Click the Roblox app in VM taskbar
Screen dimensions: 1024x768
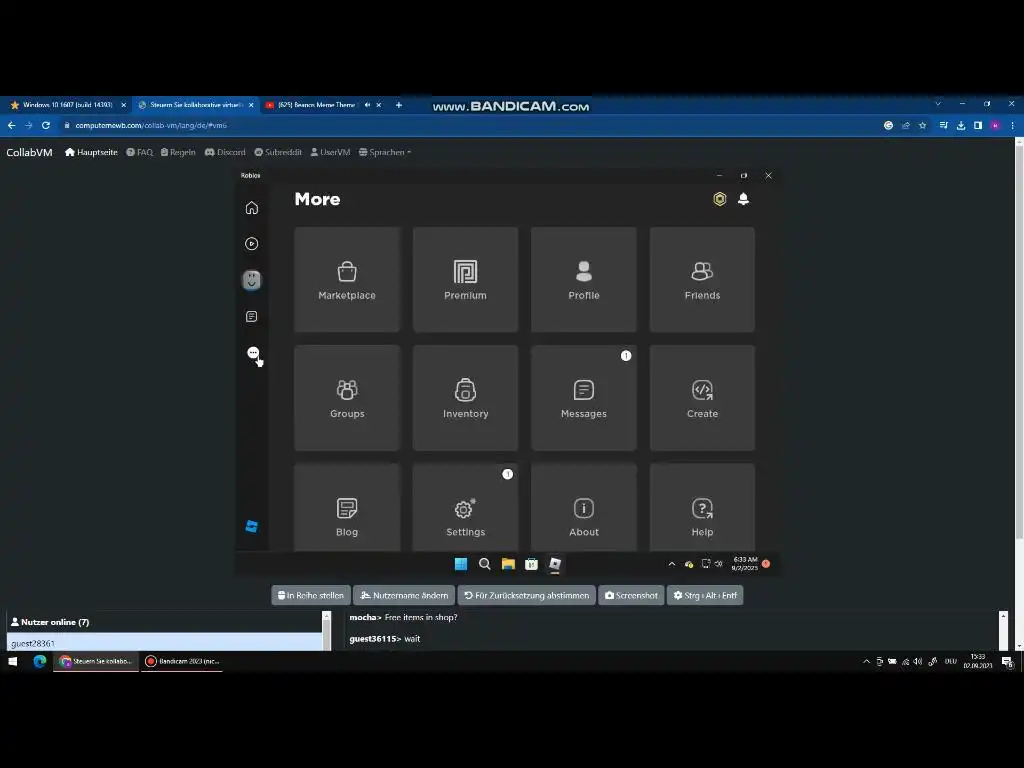(555, 564)
